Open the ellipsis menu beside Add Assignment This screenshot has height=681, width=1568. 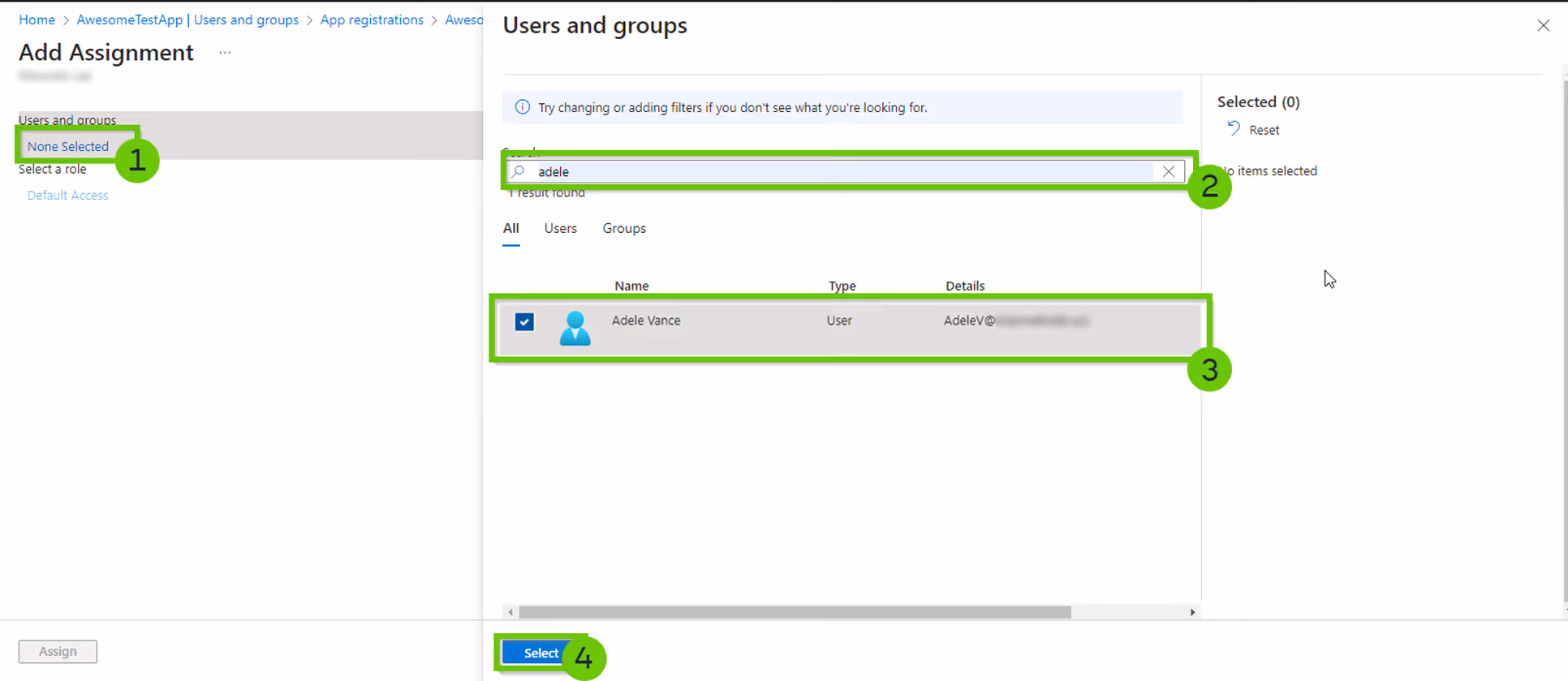[225, 53]
